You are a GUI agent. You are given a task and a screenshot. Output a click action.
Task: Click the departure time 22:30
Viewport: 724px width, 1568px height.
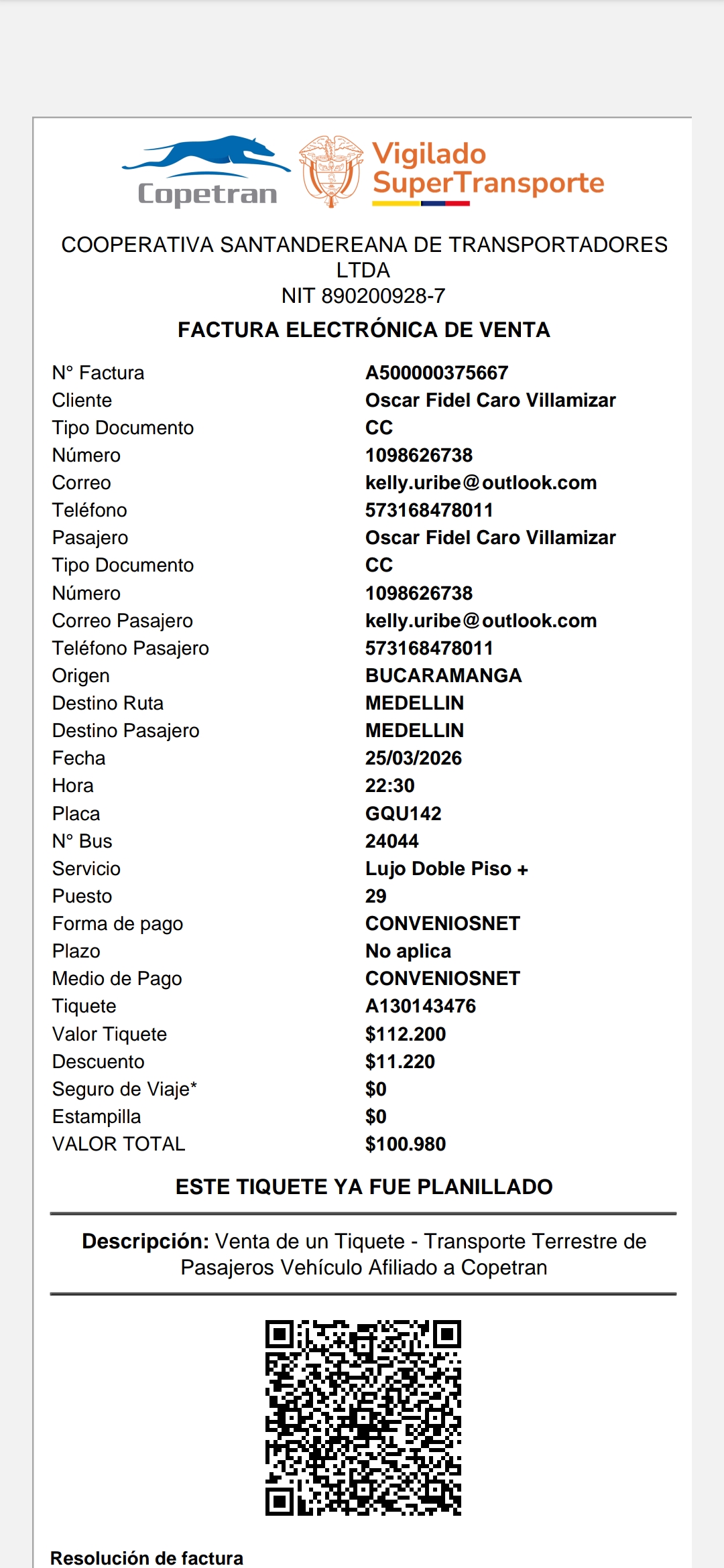[389, 785]
